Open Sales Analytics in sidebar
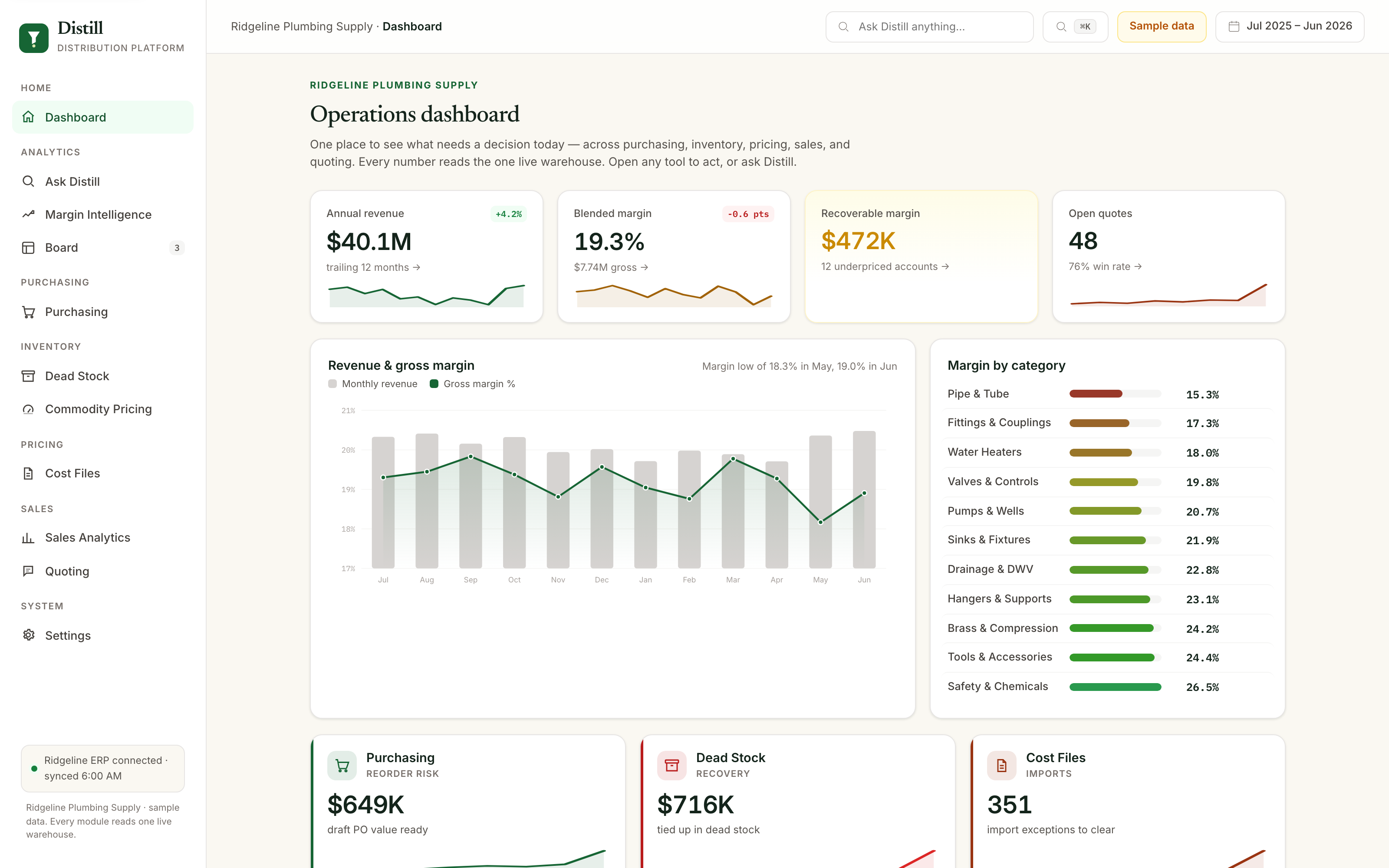The width and height of the screenshot is (1389, 868). [x=103, y=537]
